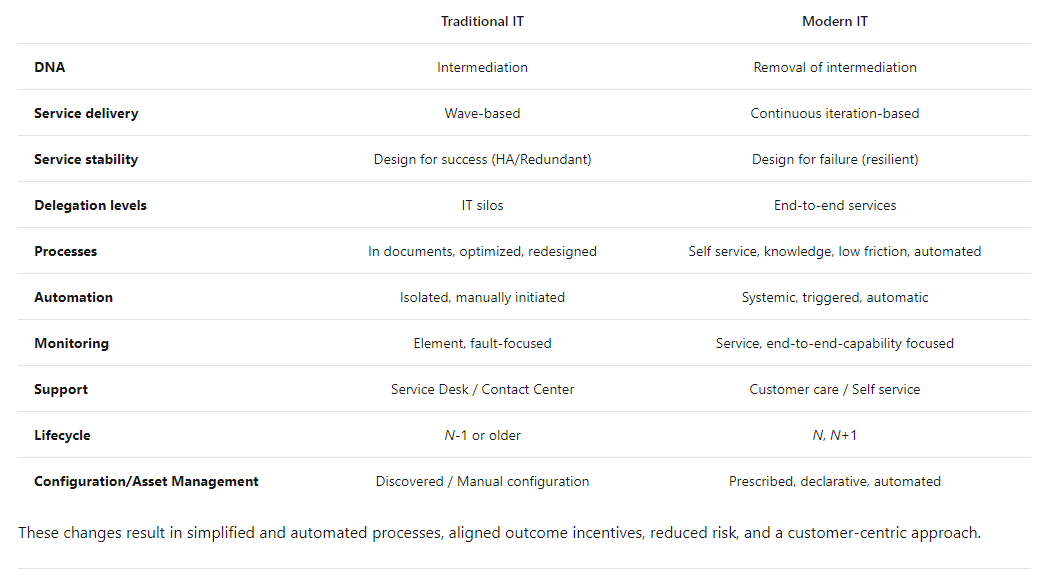Select the Wave-based cell
This screenshot has width=1037, height=580.
[482, 113]
